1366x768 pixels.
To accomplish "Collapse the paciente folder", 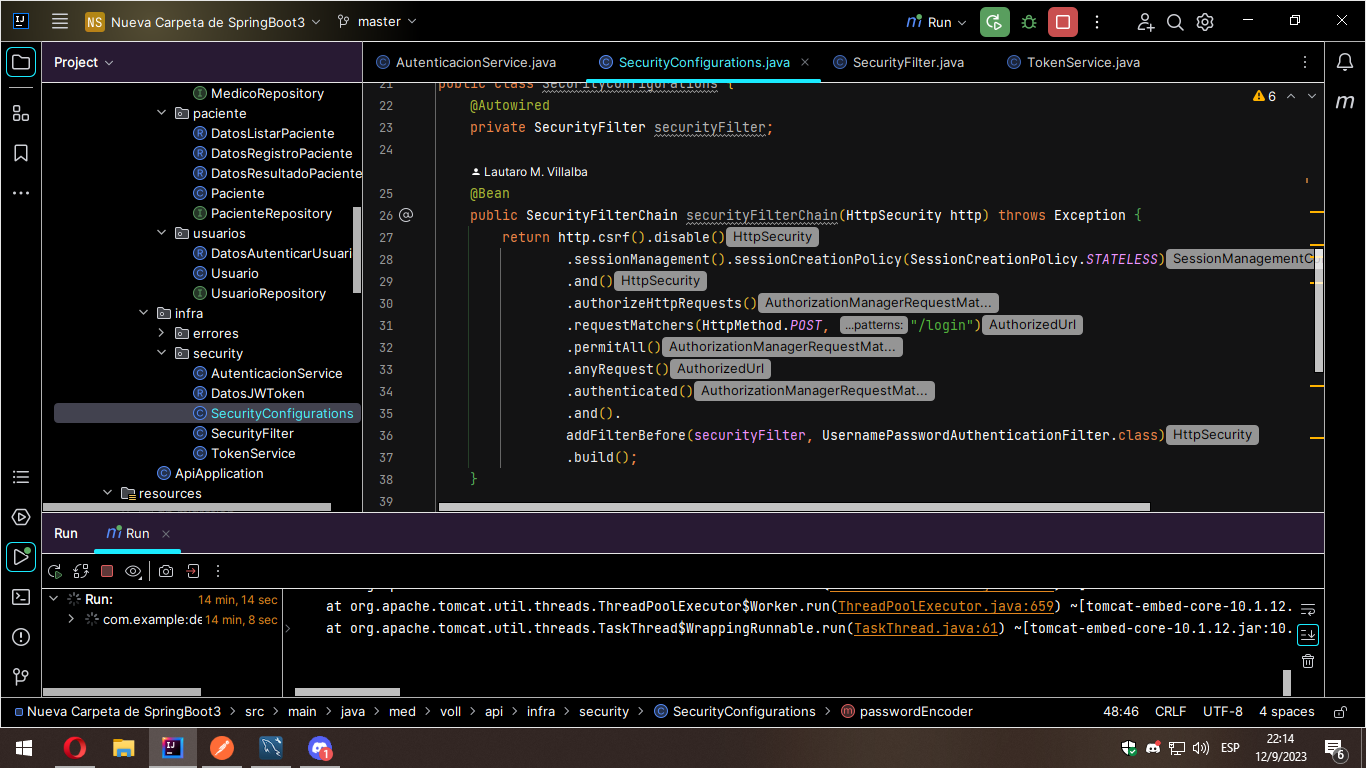I will (x=163, y=113).
